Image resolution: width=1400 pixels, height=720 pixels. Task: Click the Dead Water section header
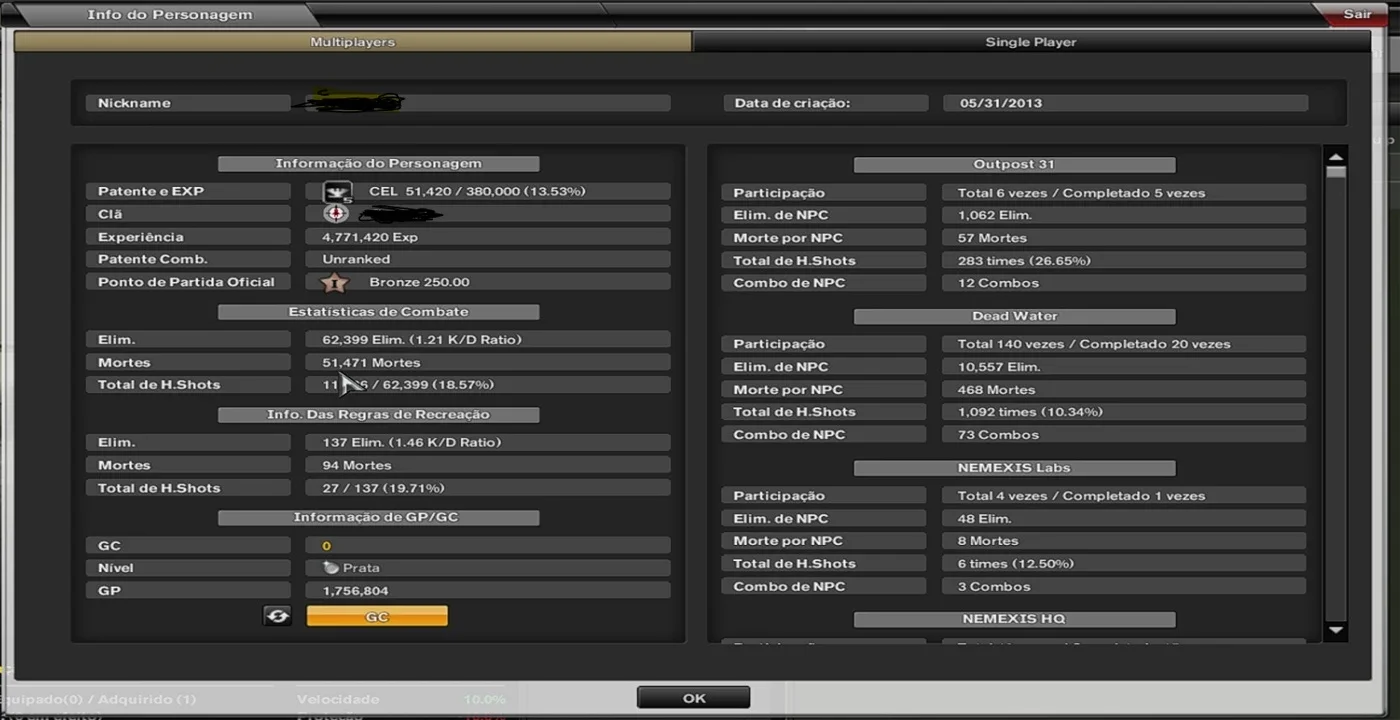click(1014, 316)
